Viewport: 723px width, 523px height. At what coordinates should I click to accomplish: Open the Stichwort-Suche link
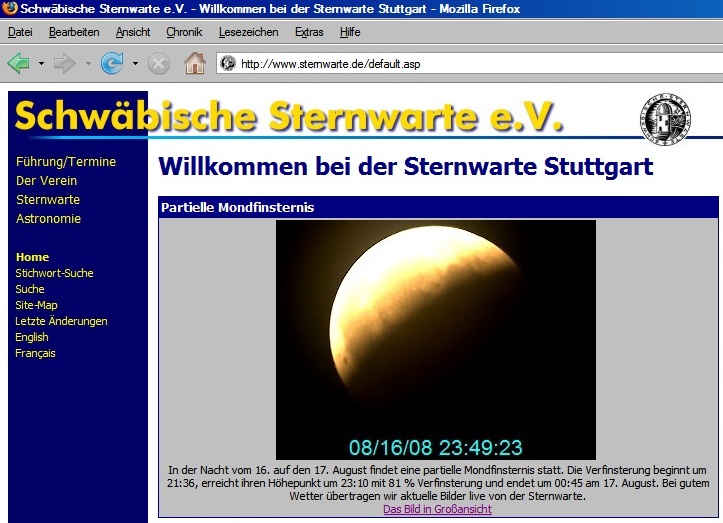[x=54, y=273]
